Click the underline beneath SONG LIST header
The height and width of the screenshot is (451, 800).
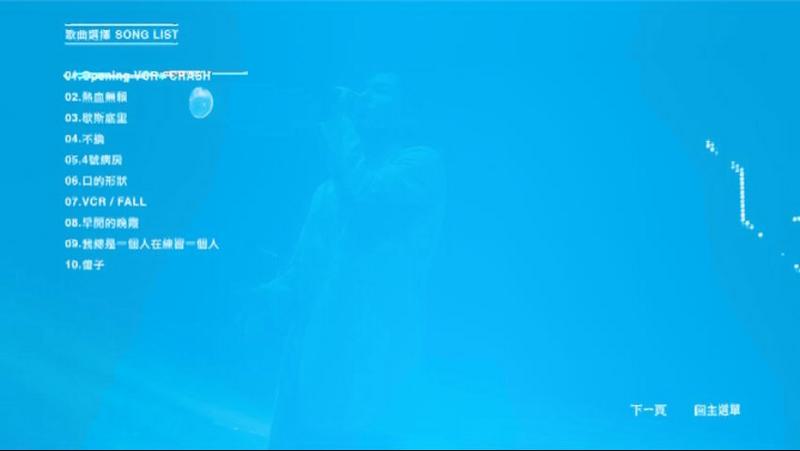[122, 44]
